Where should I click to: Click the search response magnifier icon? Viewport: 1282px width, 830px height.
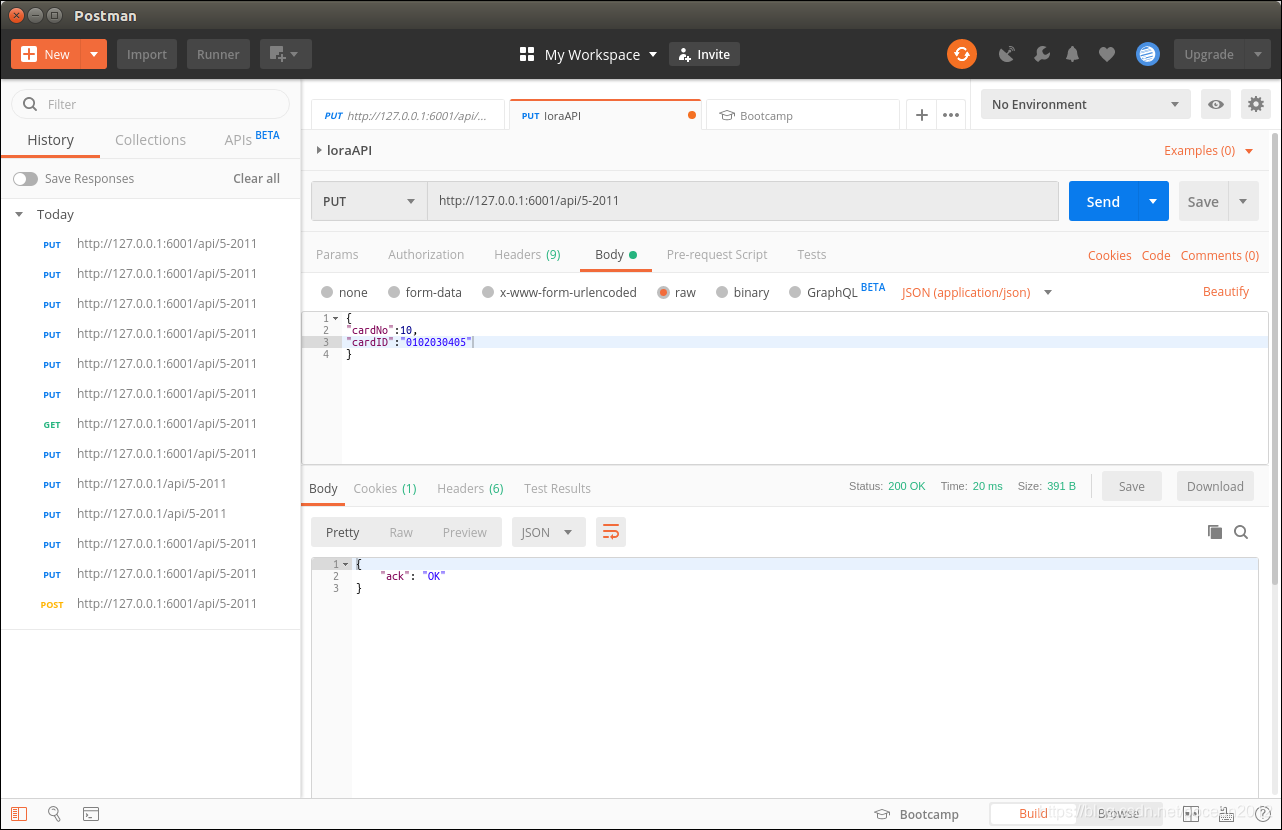(1241, 532)
